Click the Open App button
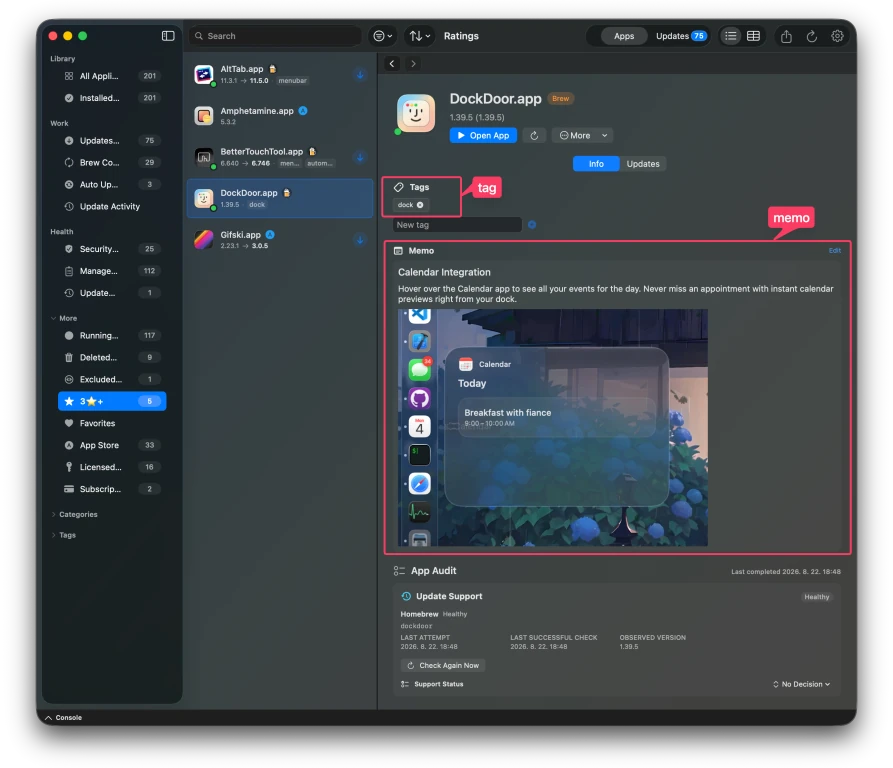The image size is (893, 768). click(x=483, y=135)
